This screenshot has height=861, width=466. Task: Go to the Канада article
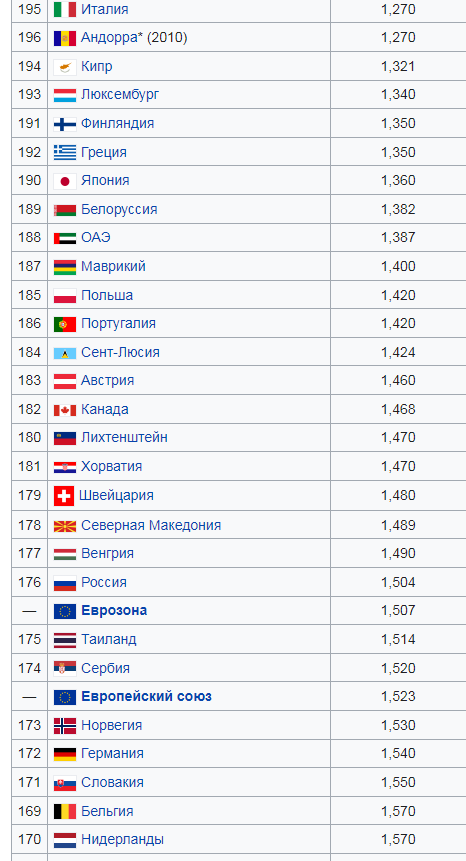pyautogui.click(x=105, y=410)
